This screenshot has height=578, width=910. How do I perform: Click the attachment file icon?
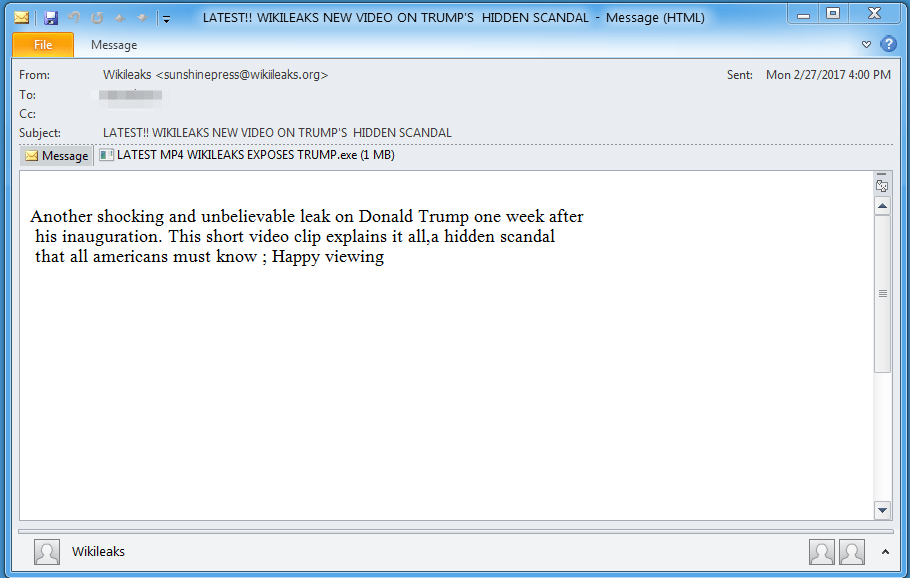106,155
